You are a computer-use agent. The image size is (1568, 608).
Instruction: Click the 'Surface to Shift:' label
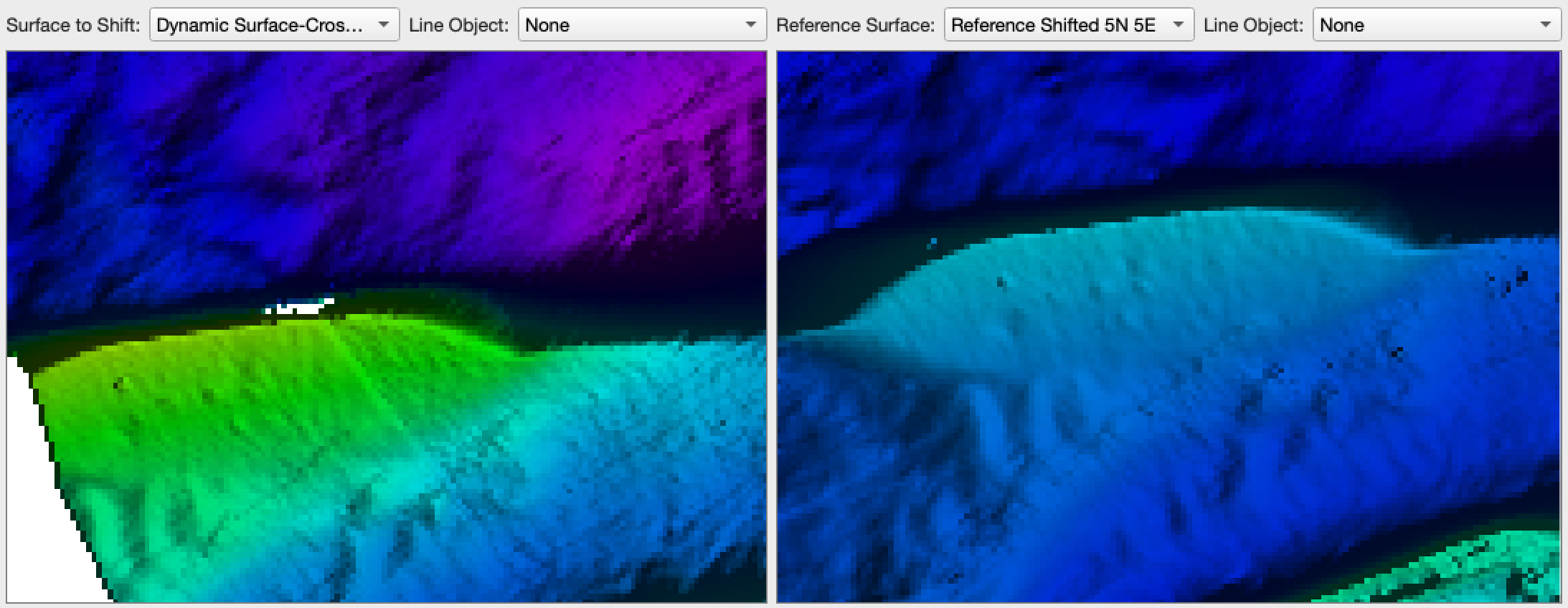73,25
